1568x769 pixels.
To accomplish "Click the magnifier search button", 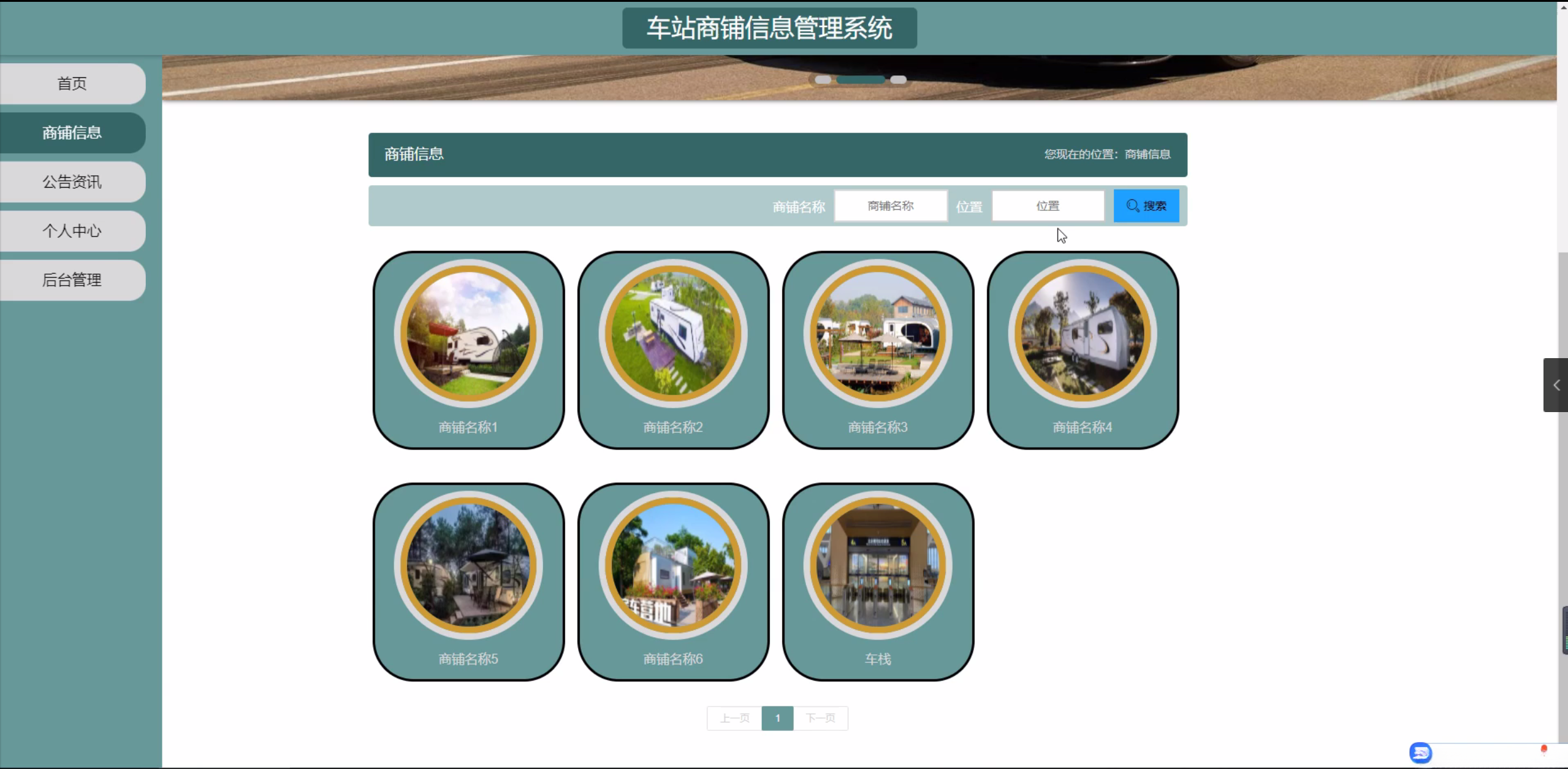I will [x=1146, y=206].
